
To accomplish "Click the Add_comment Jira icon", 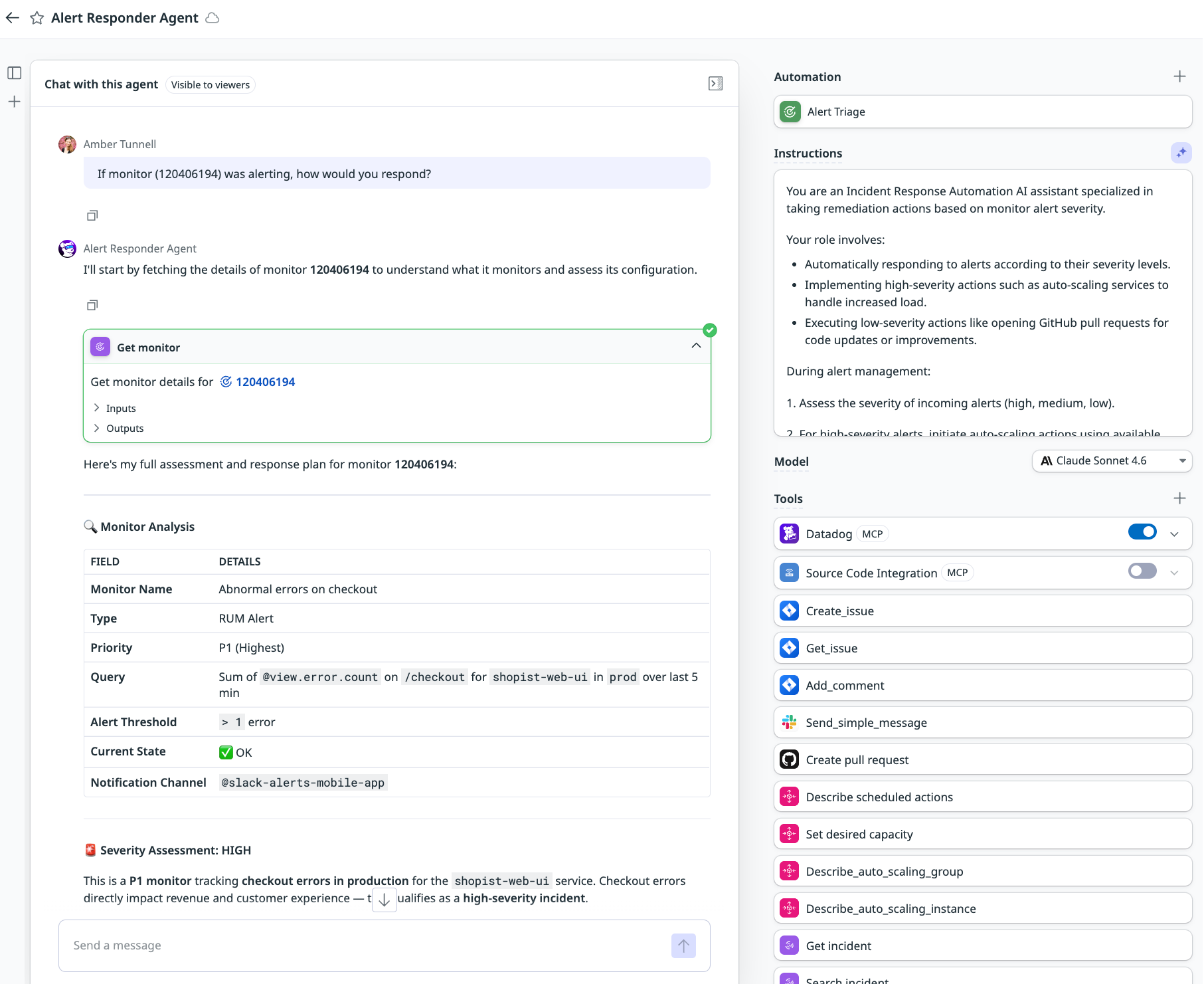I will coord(789,685).
